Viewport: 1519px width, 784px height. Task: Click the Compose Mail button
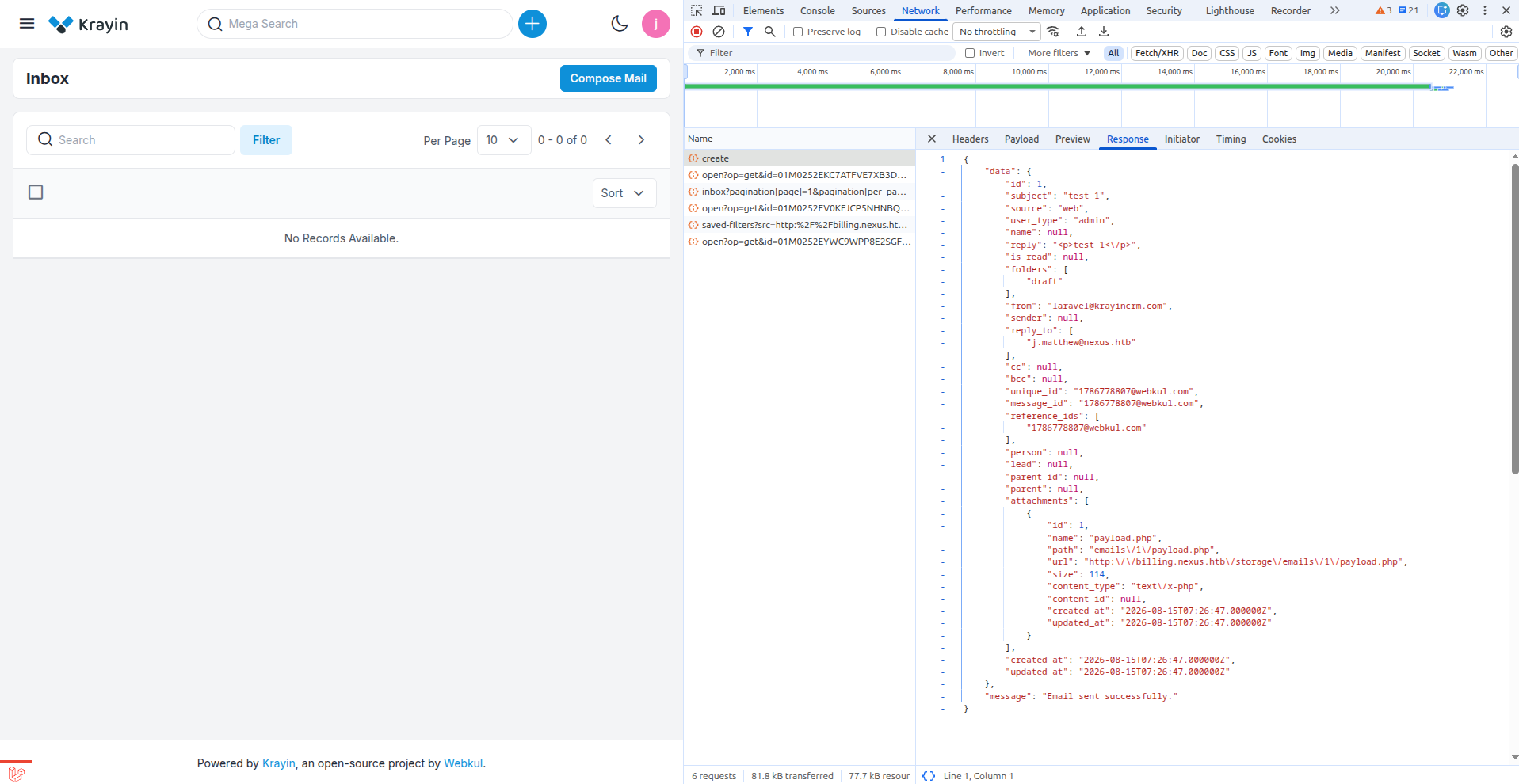609,78
